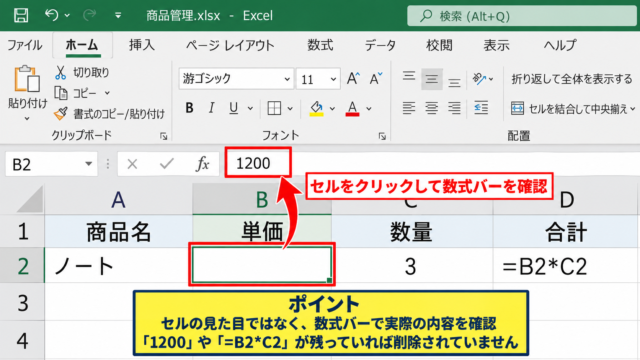The height and width of the screenshot is (360, 640).
Task: Switch to the 挿入 tab
Action: click(x=142, y=44)
